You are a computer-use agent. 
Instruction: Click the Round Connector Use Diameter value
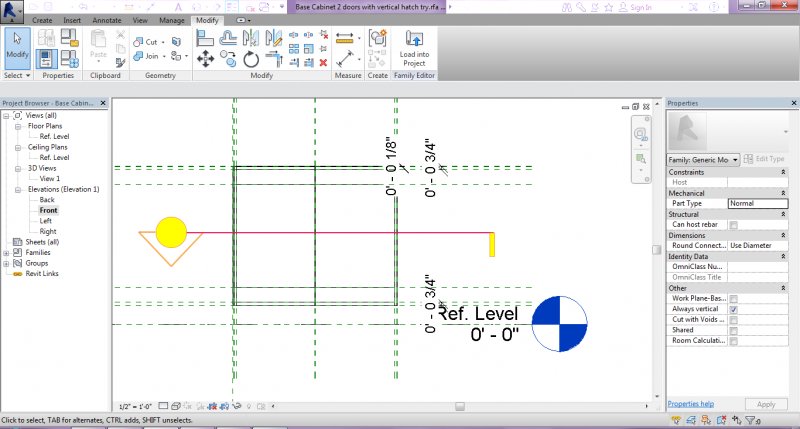click(758, 246)
